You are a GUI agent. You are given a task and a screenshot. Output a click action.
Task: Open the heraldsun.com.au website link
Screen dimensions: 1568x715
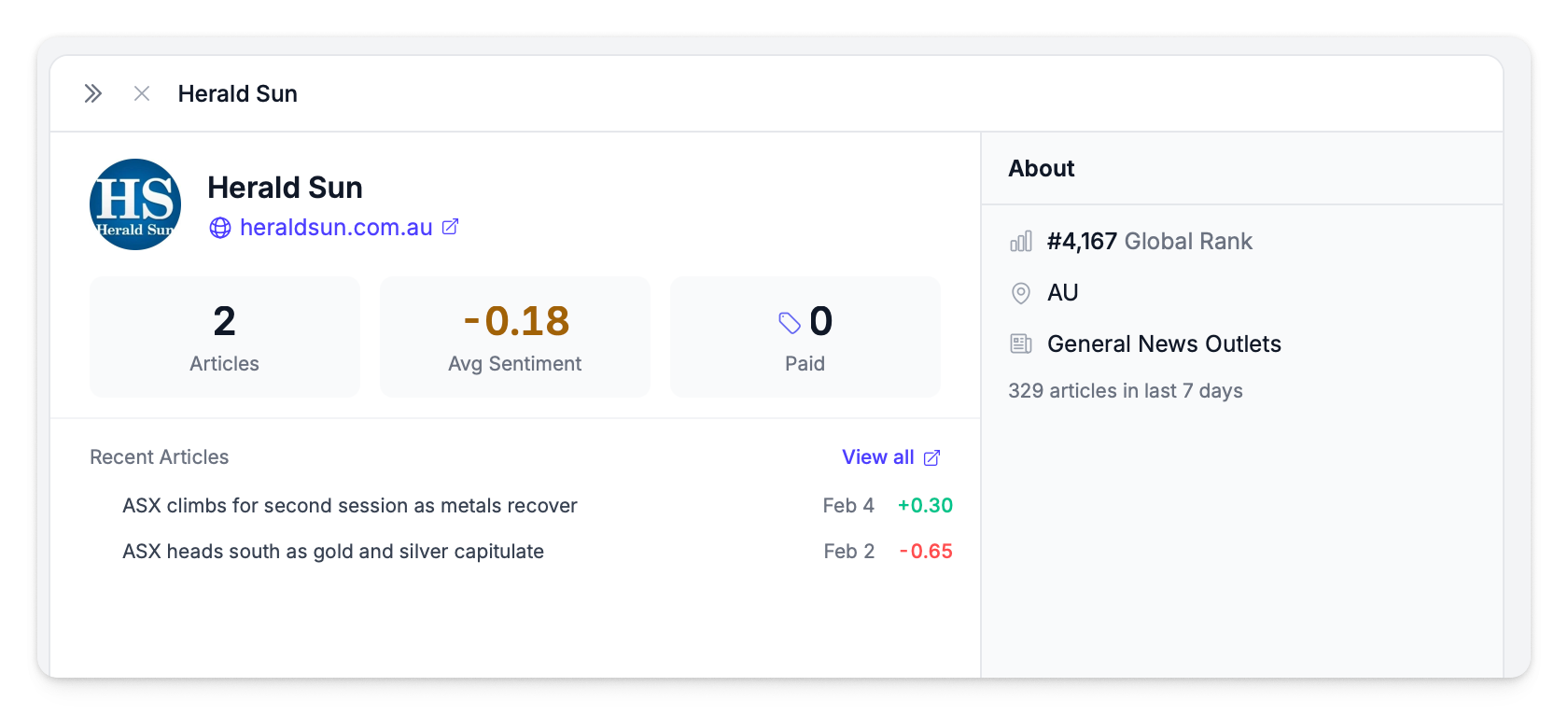(336, 228)
